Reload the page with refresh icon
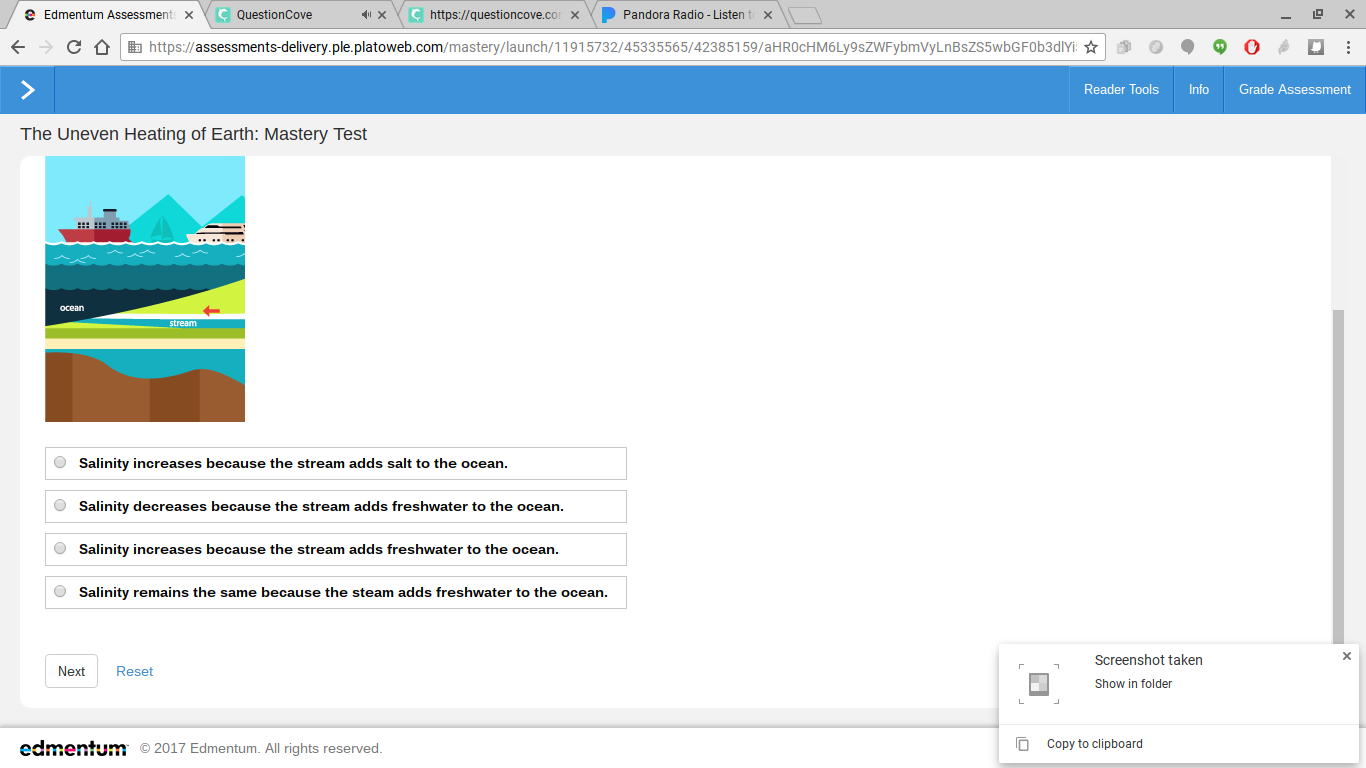1366x768 pixels. (x=74, y=47)
